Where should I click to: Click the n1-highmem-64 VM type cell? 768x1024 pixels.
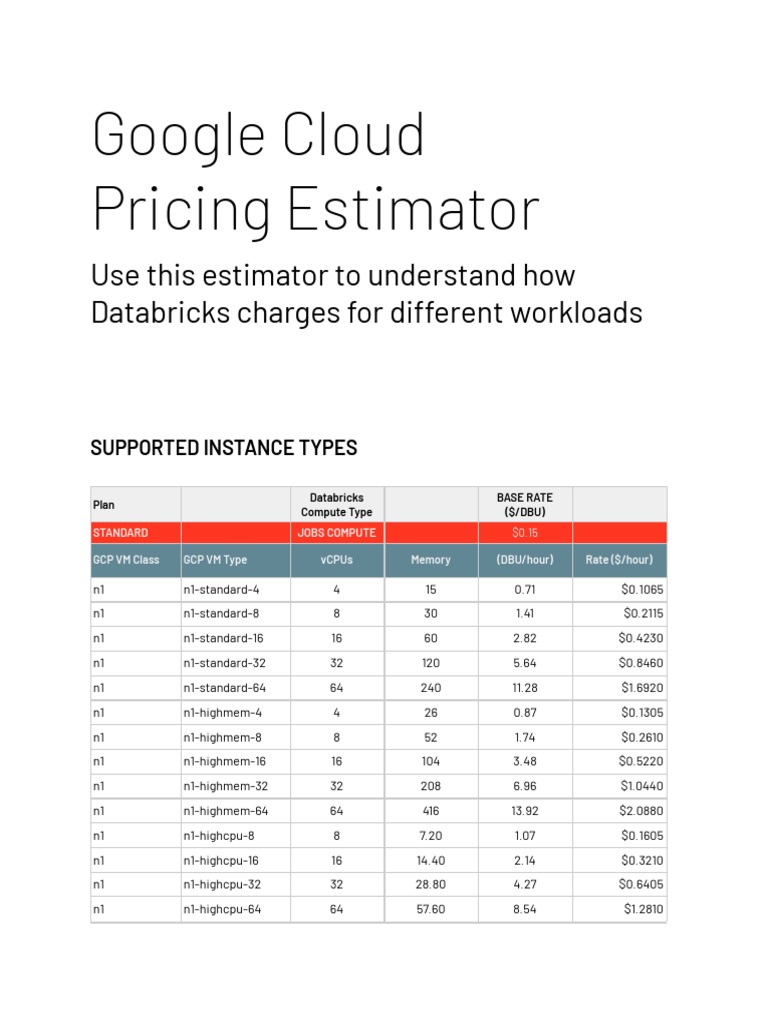point(225,811)
